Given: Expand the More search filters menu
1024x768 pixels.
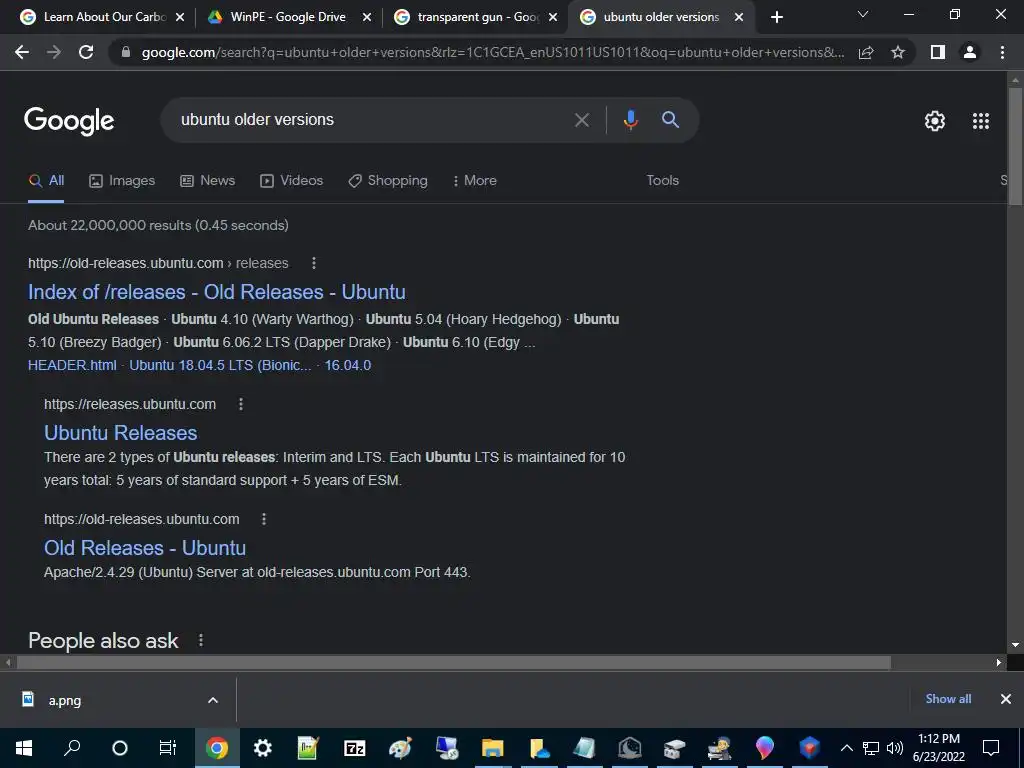Looking at the screenshot, I should tap(474, 180).
